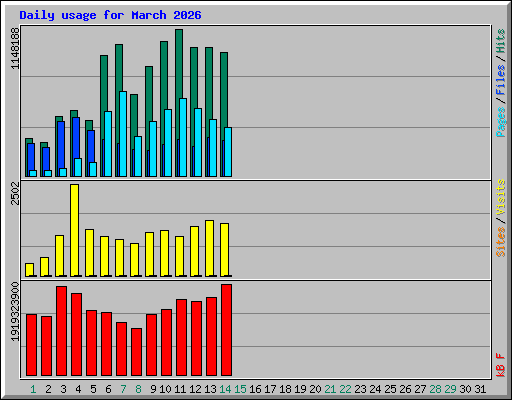Screen dimensions: 512x400
Task: Click the yellow "Visits" legend label
Action: click(x=500, y=197)
